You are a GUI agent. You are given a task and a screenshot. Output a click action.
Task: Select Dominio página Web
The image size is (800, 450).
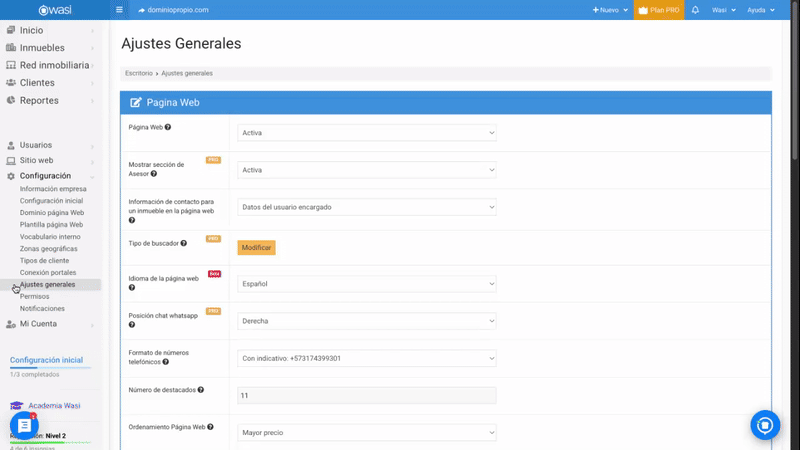click(x=52, y=213)
